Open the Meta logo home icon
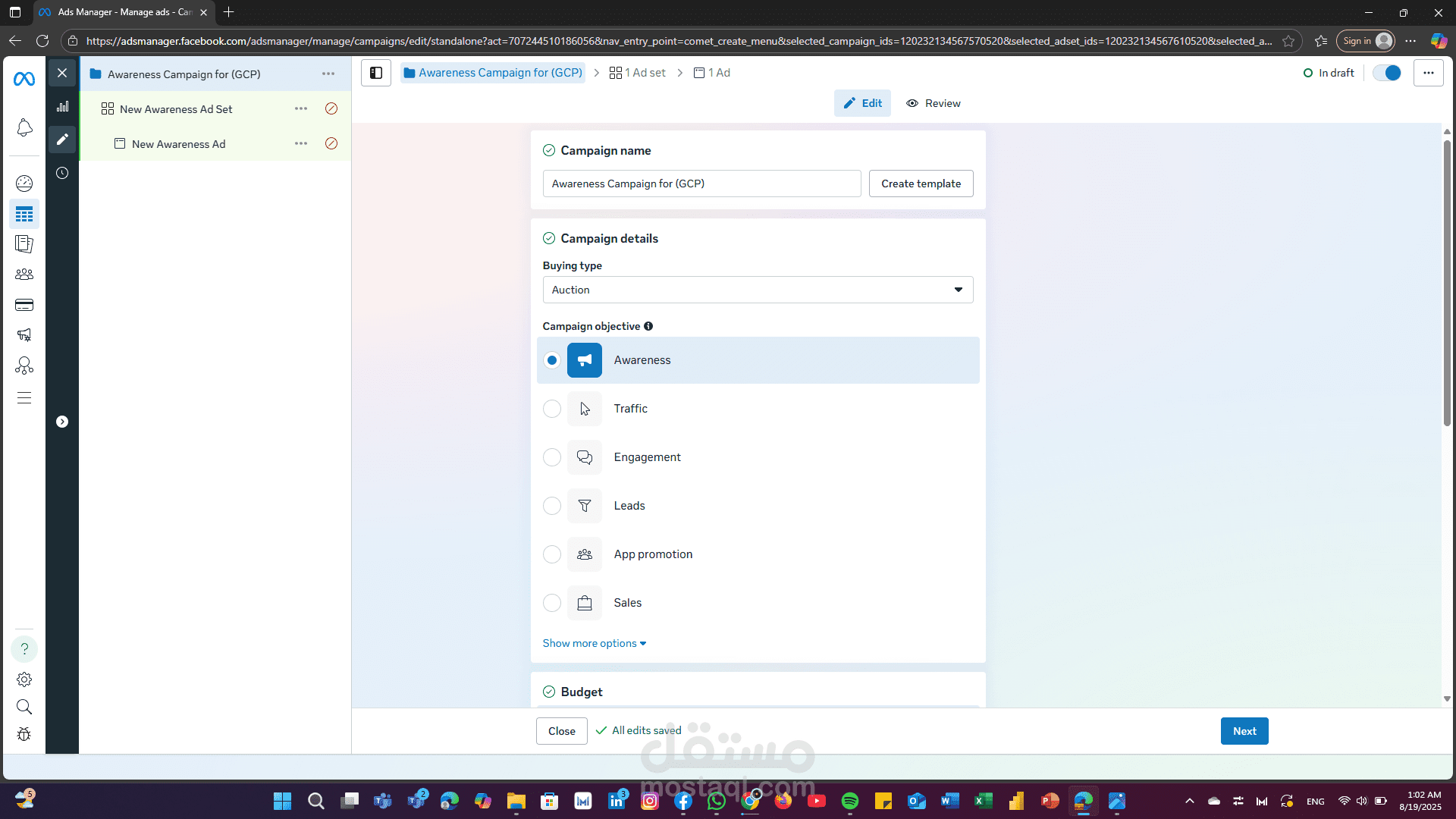 click(24, 79)
